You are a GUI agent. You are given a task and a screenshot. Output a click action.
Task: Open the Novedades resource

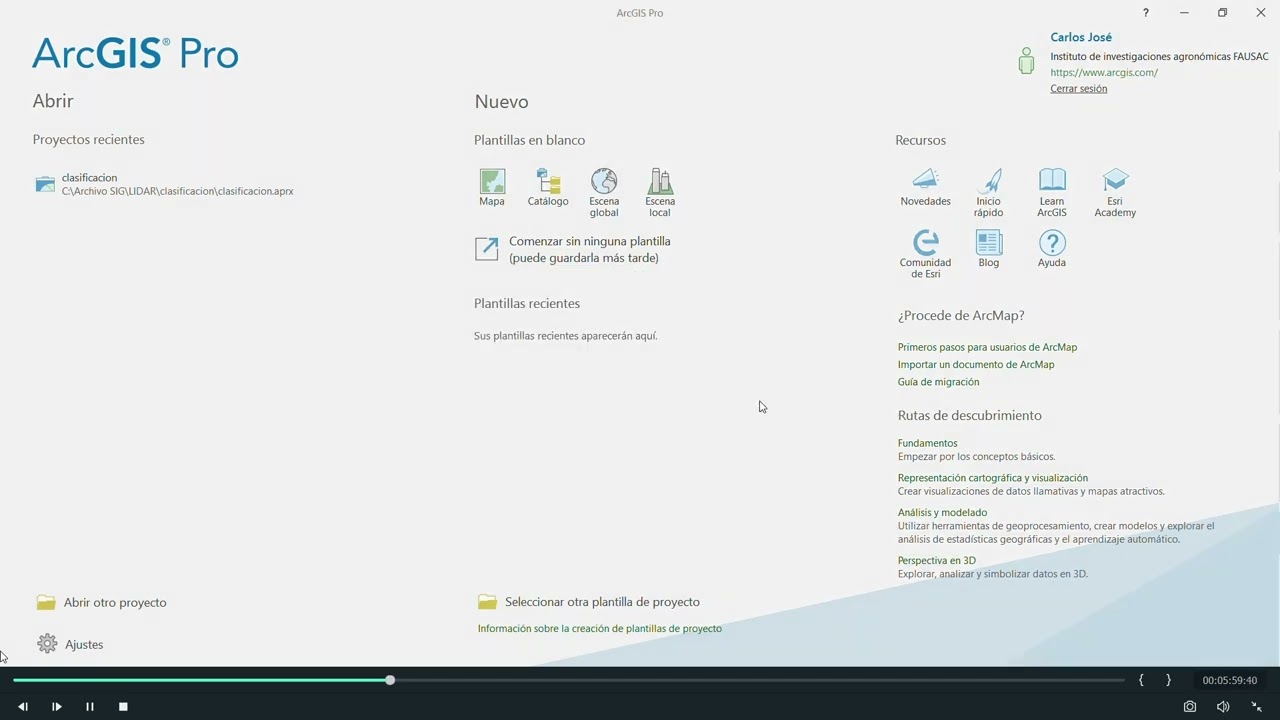(x=925, y=187)
